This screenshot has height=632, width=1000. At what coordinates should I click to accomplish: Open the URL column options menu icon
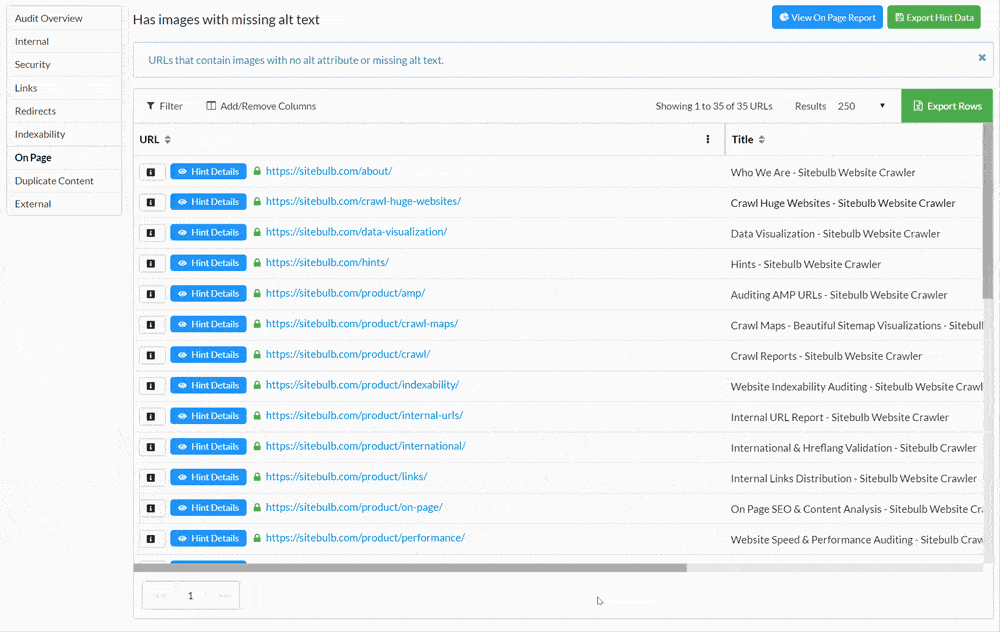tap(707, 139)
